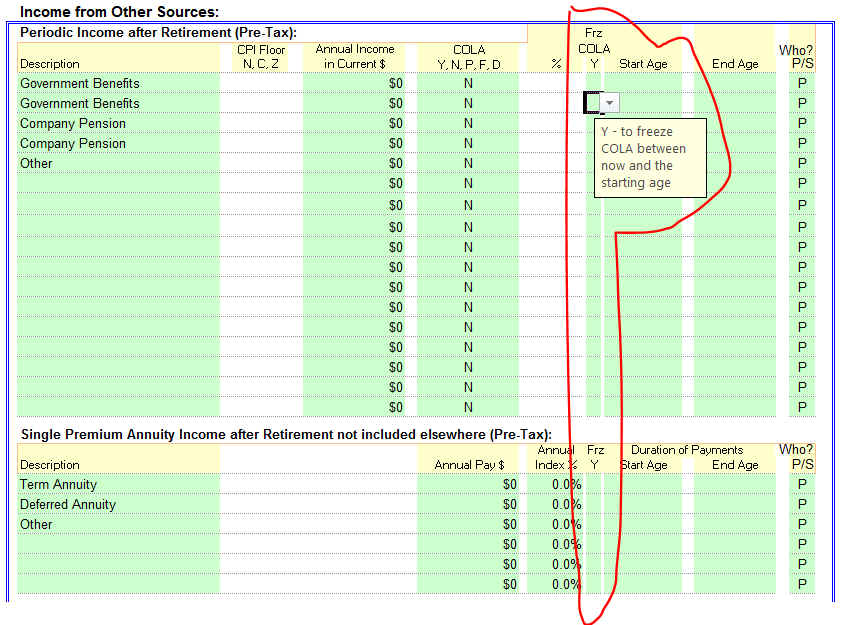The height and width of the screenshot is (625, 844).
Task: Open the Frz COLA dropdown arrow
Action: [611, 103]
